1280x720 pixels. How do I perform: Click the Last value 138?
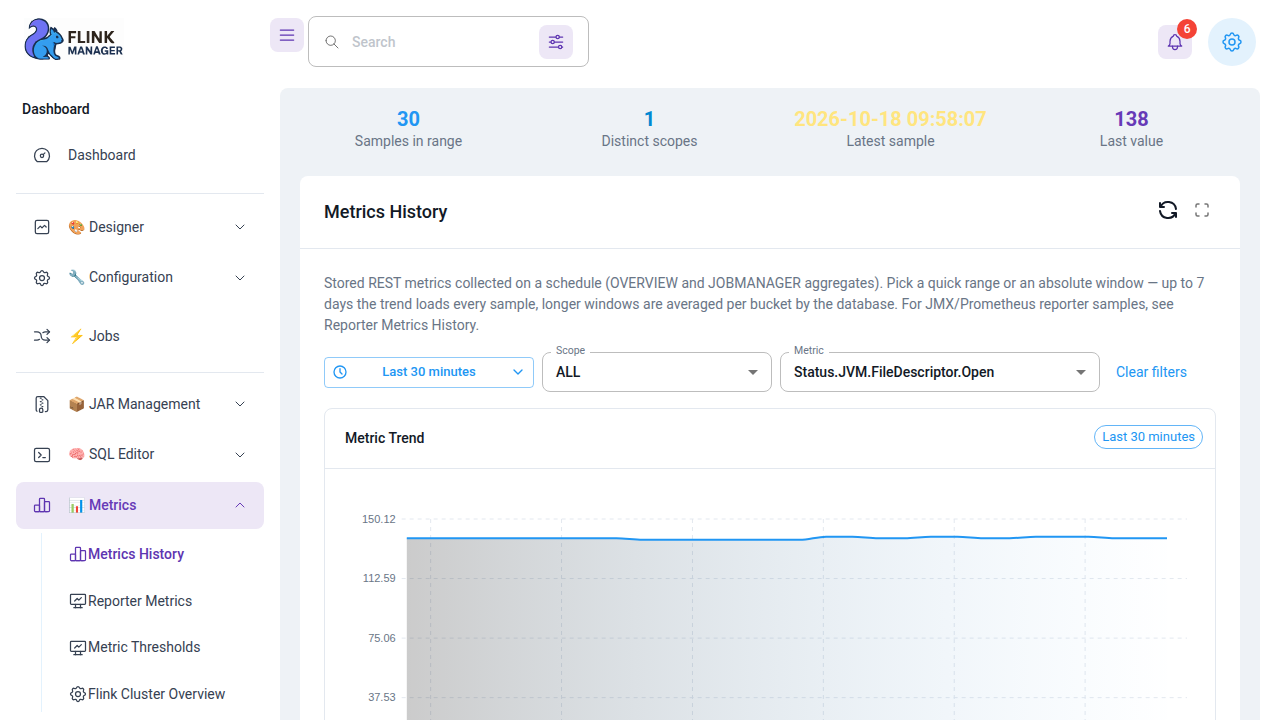[x=1131, y=119]
